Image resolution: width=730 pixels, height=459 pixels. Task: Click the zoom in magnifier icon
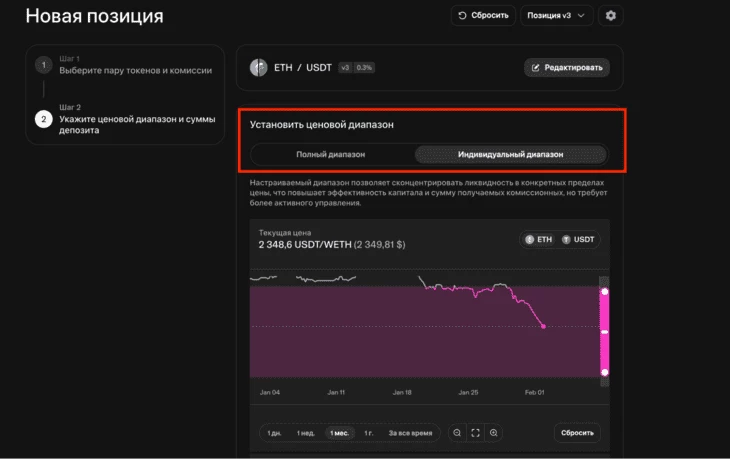point(493,433)
